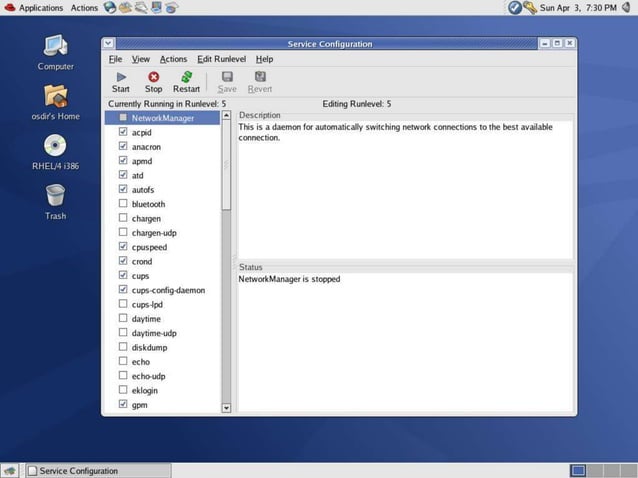Screen dimensions: 638x478
Task: Minimize the Service Configuration window
Action: pyautogui.click(x=545, y=43)
